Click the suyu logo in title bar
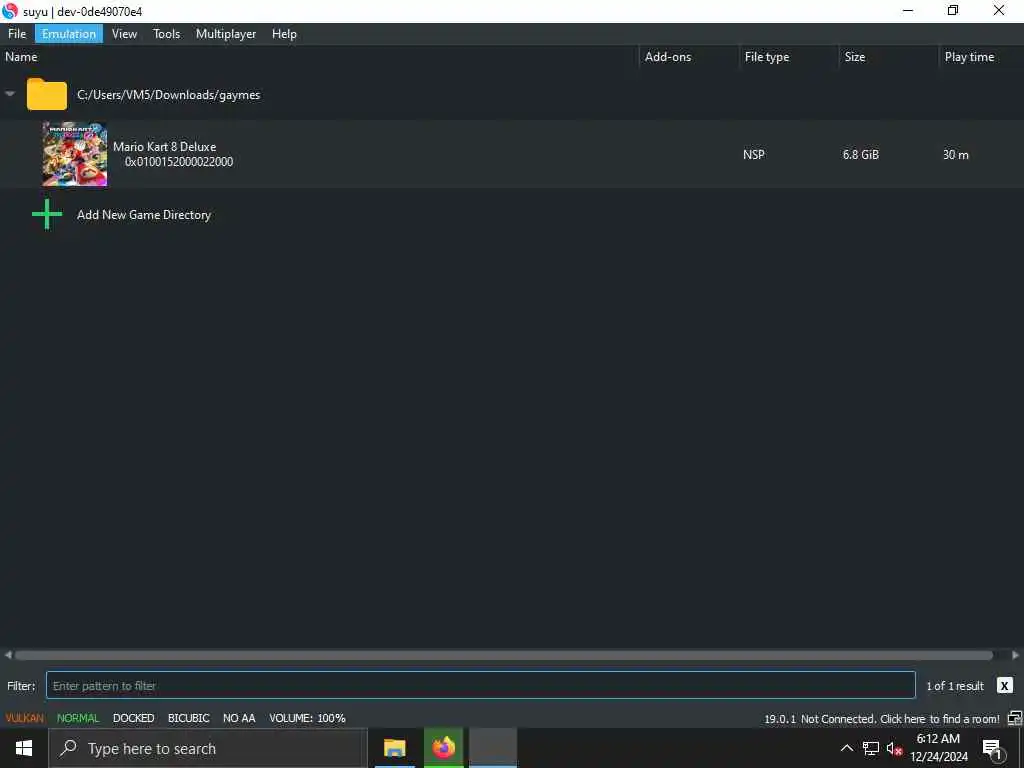 point(10,11)
